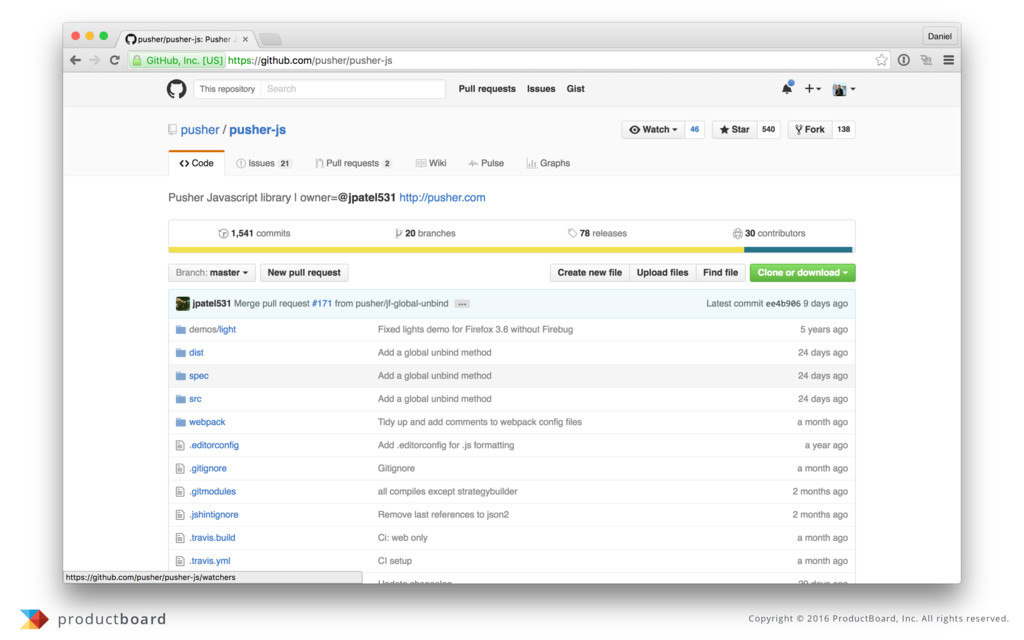1024x640 pixels.
Task: View the 1,541 commits
Action: (255, 234)
